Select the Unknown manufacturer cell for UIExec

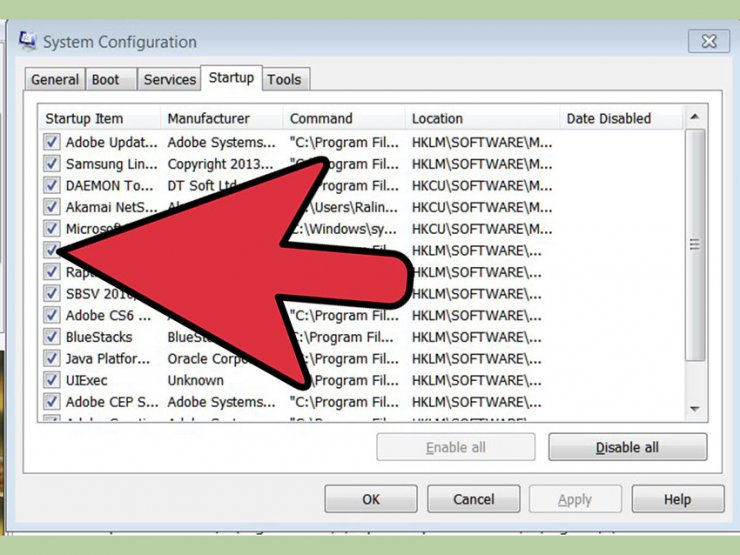pyautogui.click(x=195, y=380)
